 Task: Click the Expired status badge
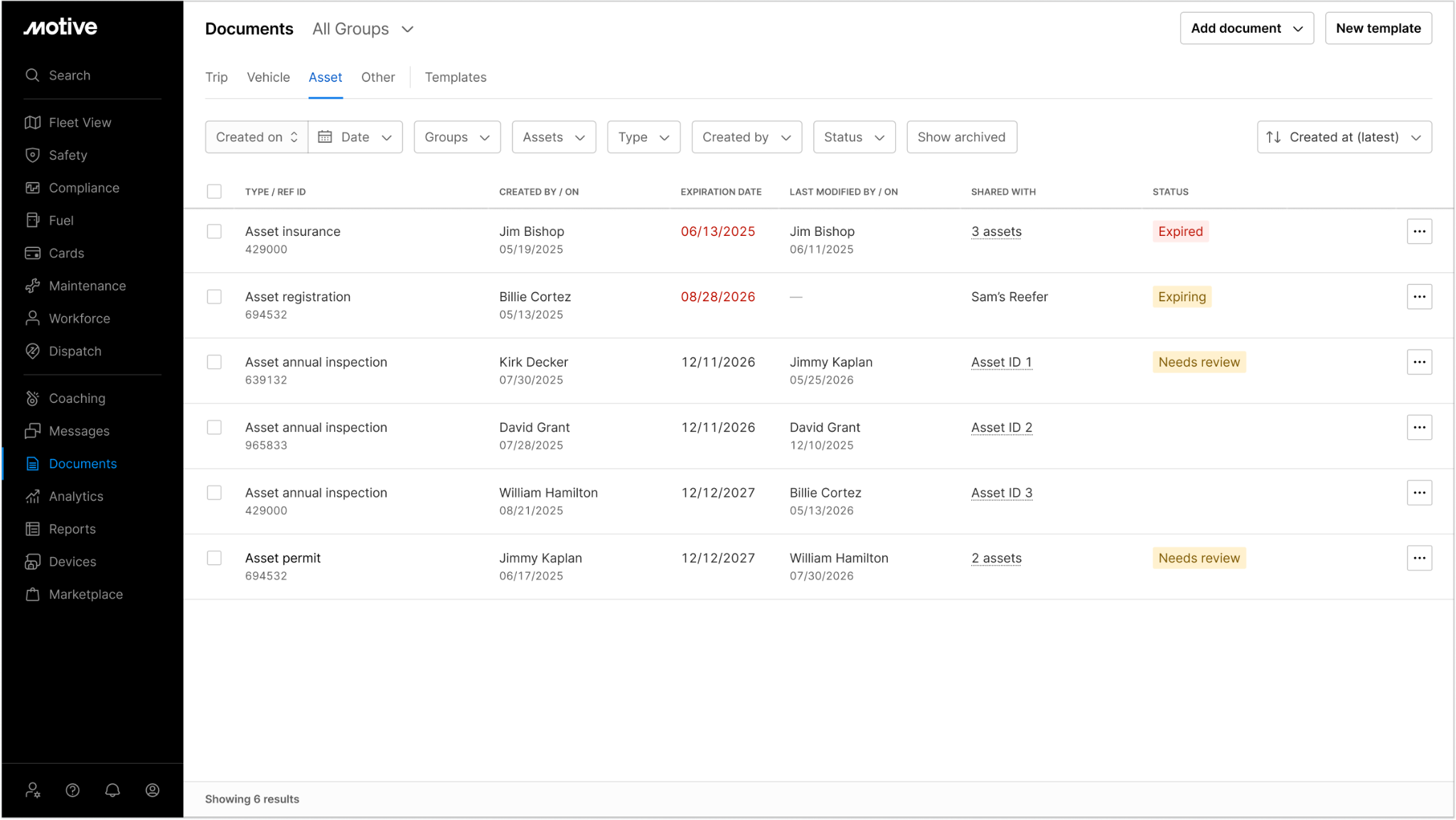[1180, 232]
